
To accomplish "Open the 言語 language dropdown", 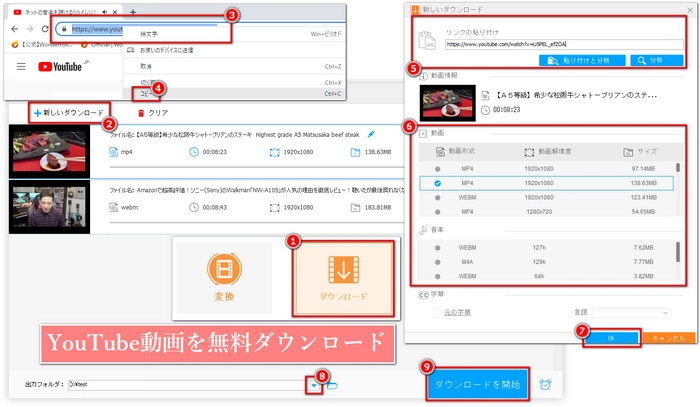I will pyautogui.click(x=631, y=313).
